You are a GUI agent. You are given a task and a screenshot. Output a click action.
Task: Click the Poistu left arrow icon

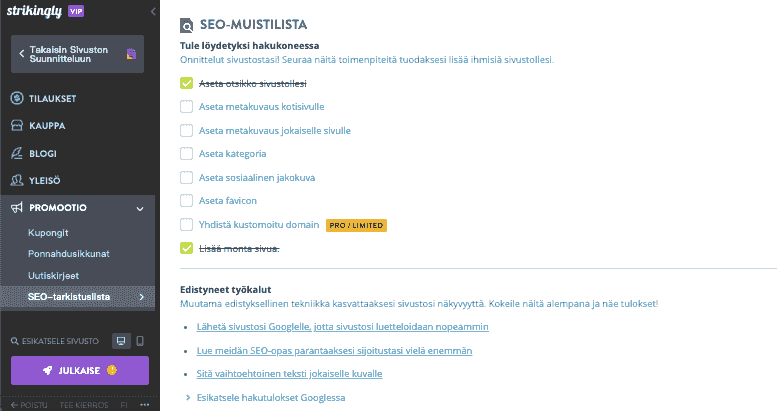pyautogui.click(x=14, y=405)
